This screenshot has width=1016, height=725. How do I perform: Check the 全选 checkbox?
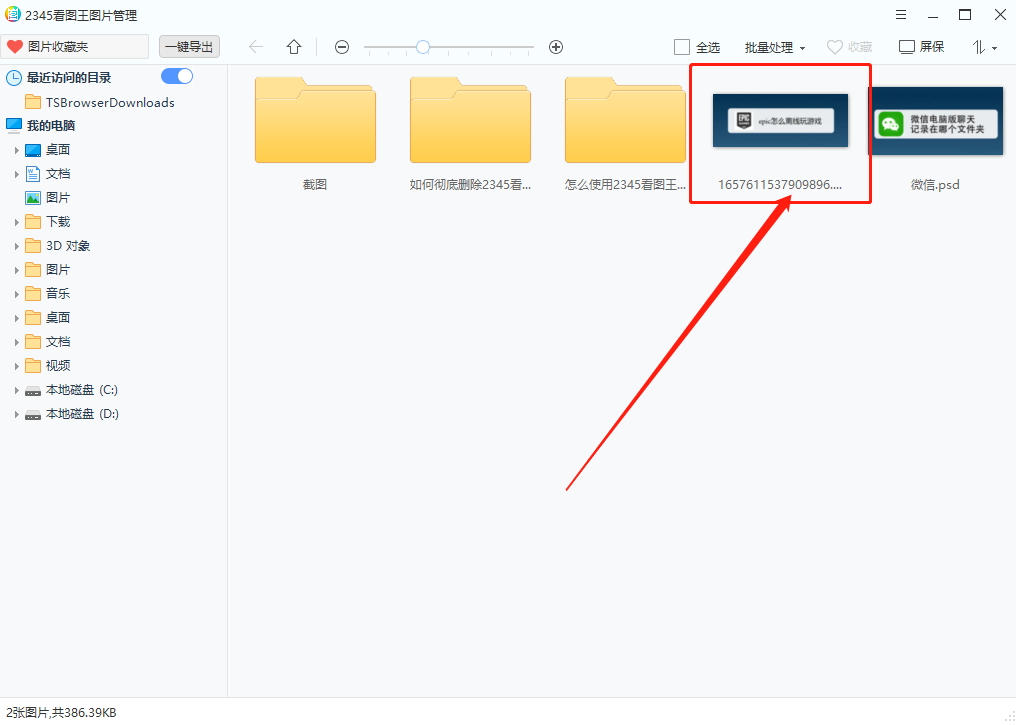click(x=682, y=47)
